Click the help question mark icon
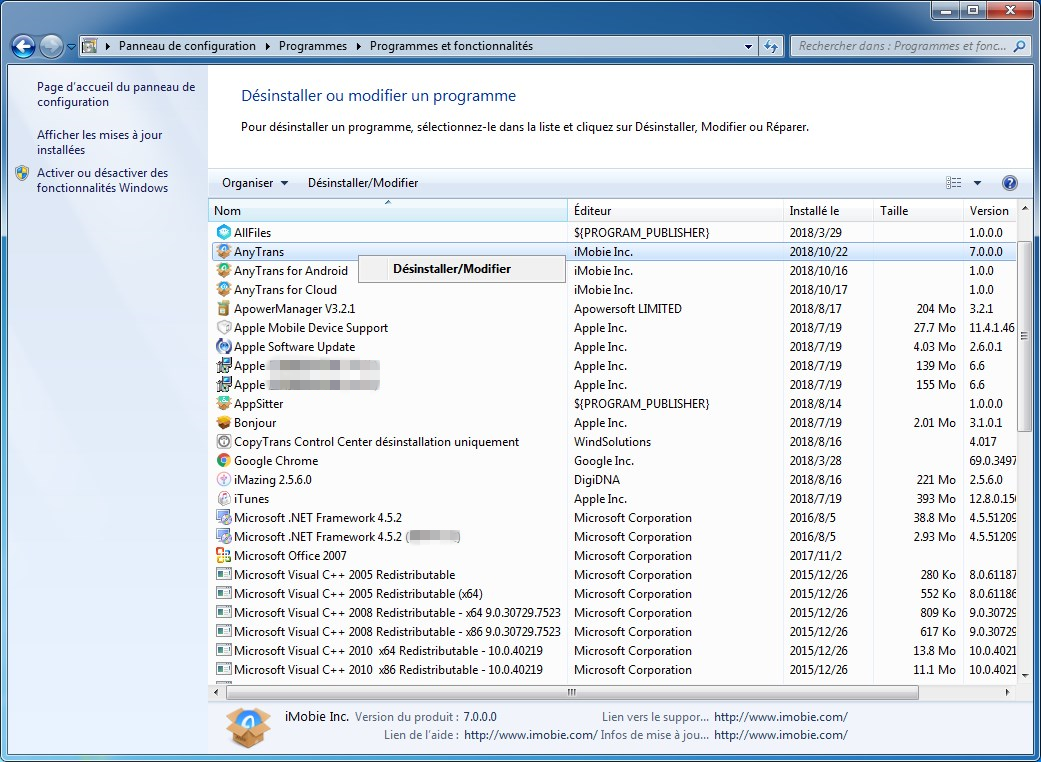This screenshot has width=1041, height=762. 1009,183
